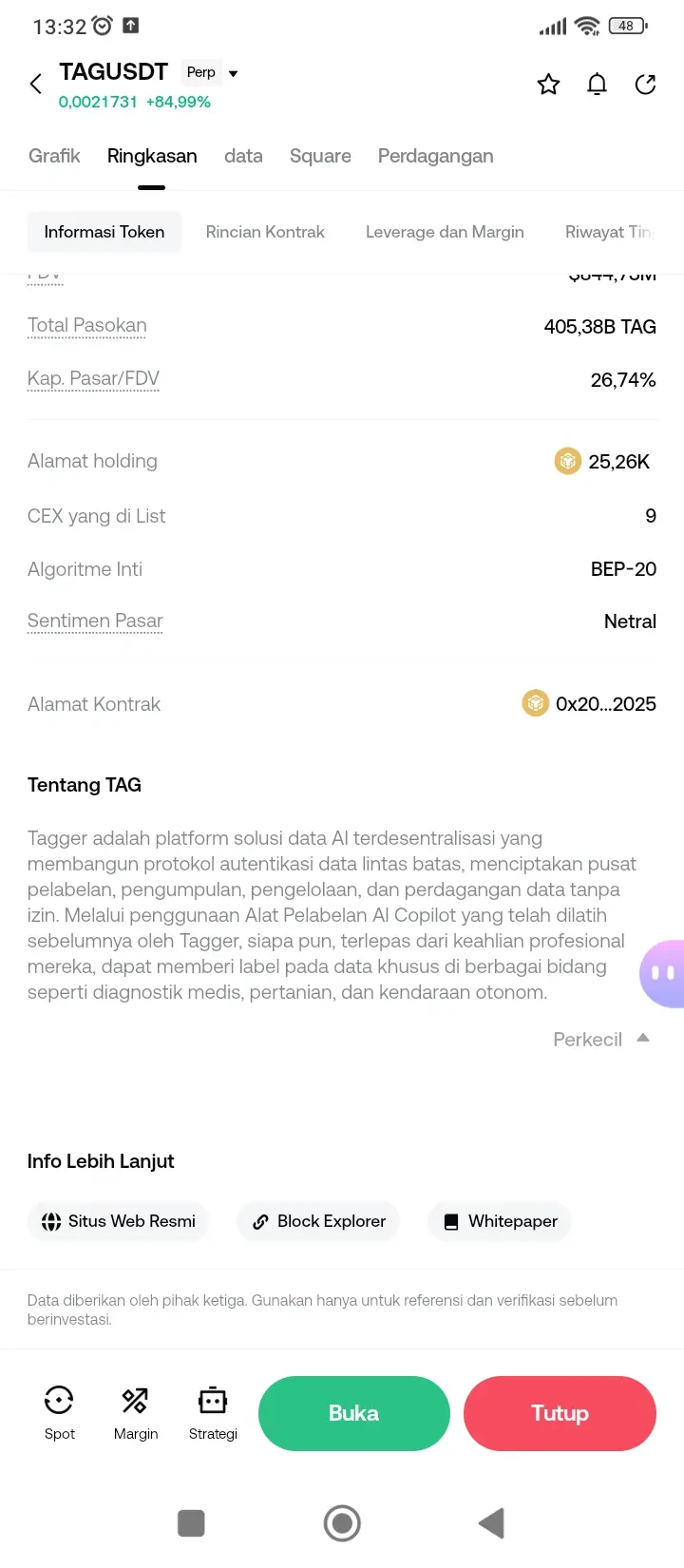Open the Situs Web Resmi link

[x=118, y=1221]
